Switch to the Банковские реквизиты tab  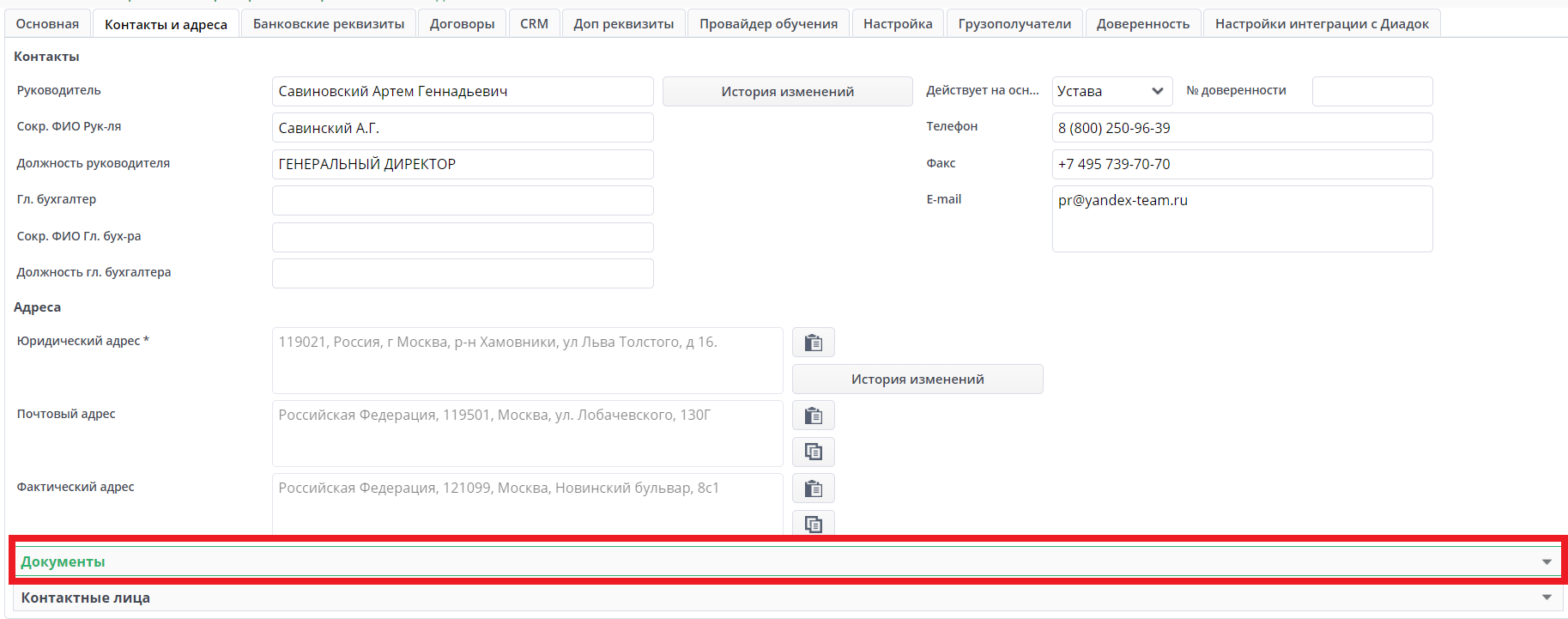coord(329,24)
